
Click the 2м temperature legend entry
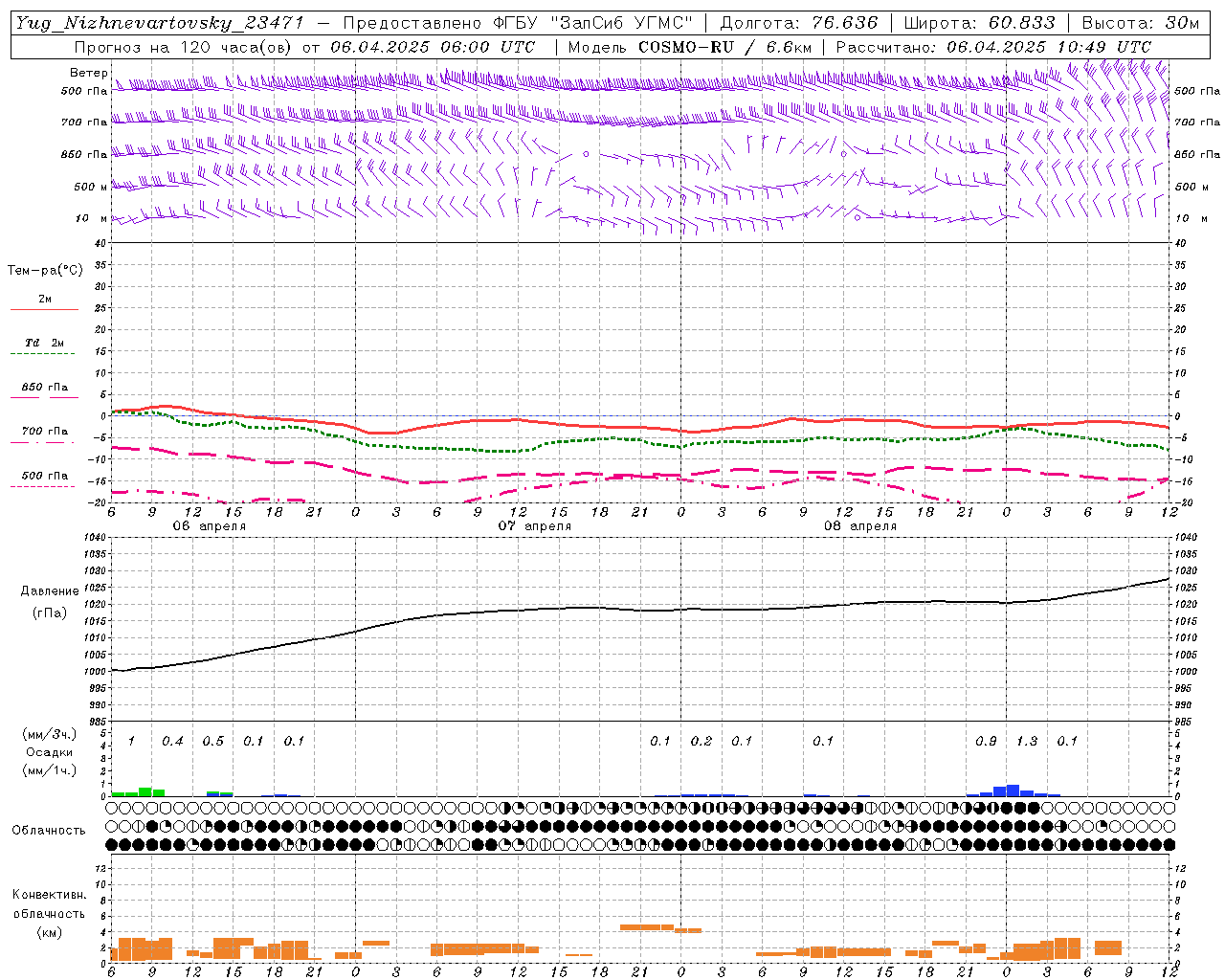pos(45,300)
